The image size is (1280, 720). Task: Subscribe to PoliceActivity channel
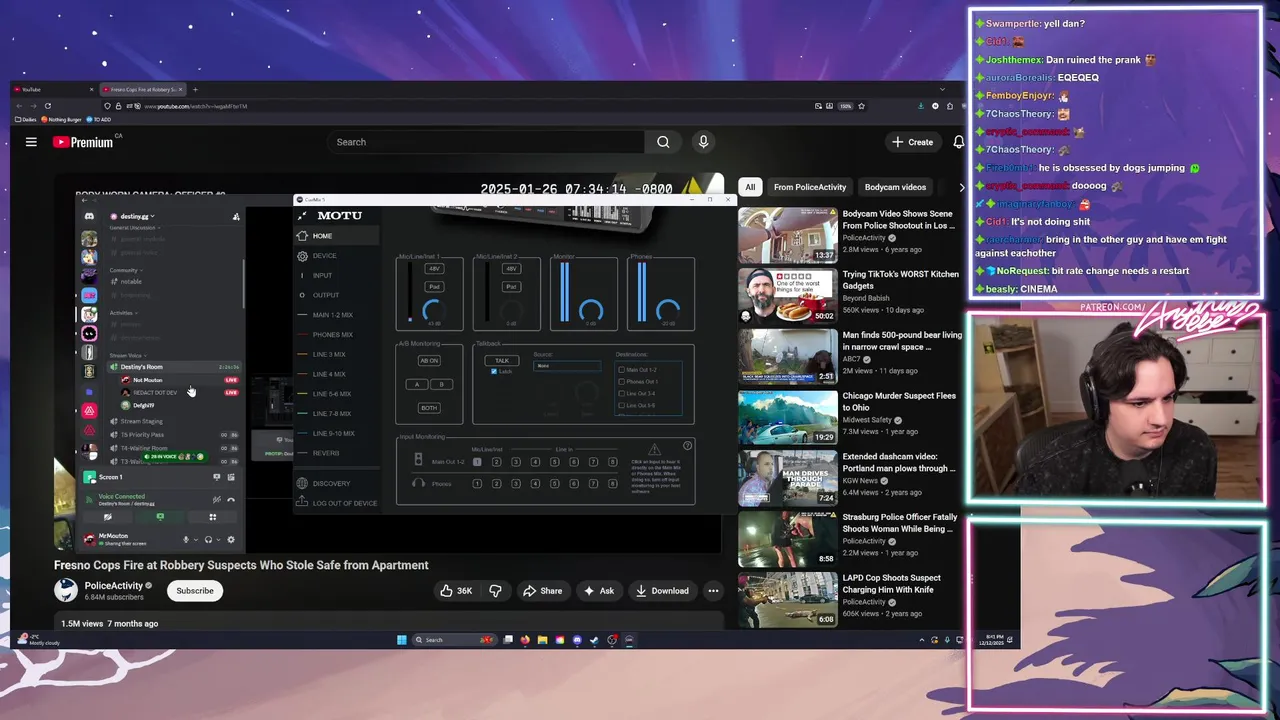coord(195,591)
